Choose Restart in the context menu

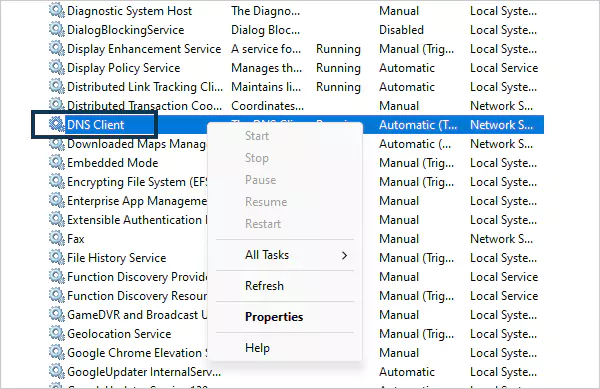click(263, 224)
